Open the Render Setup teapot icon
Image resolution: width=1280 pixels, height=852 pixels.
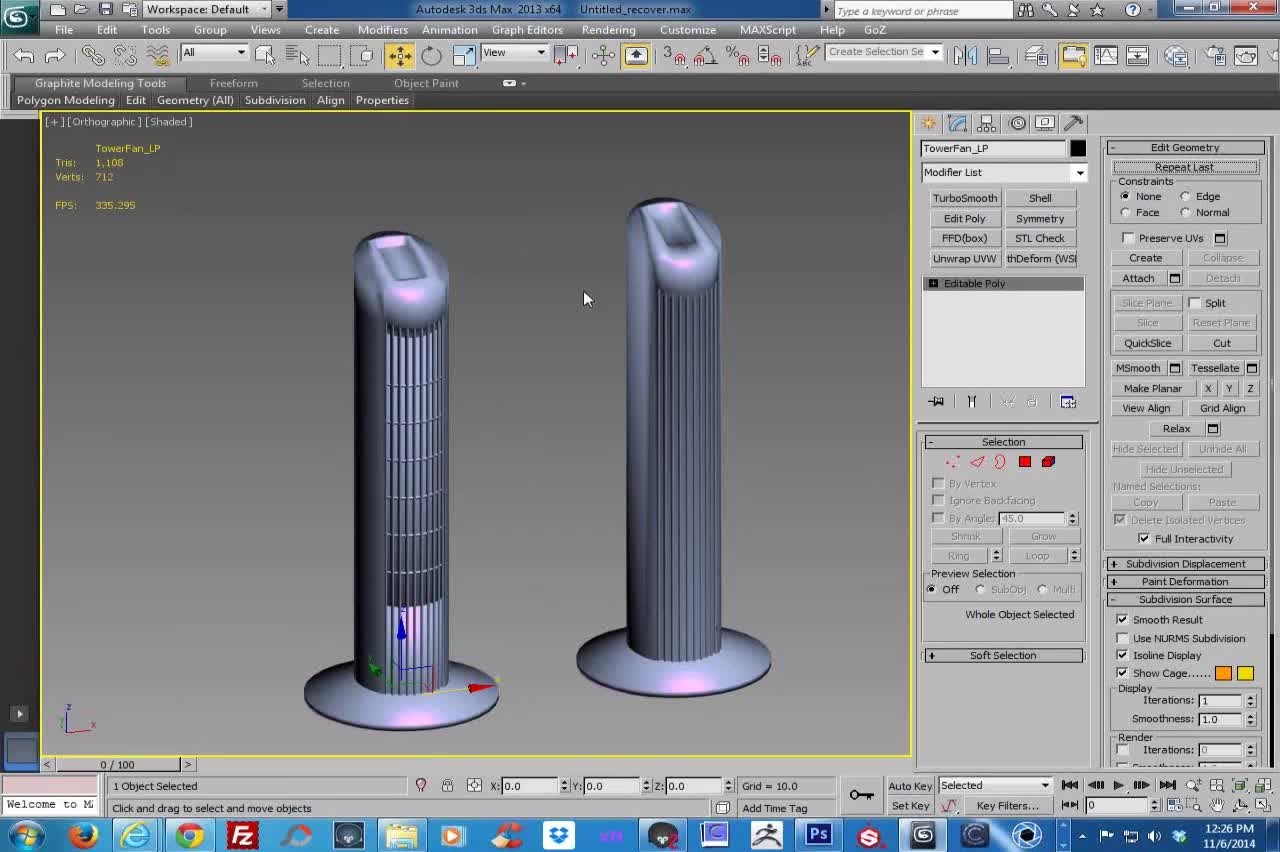(1215, 56)
